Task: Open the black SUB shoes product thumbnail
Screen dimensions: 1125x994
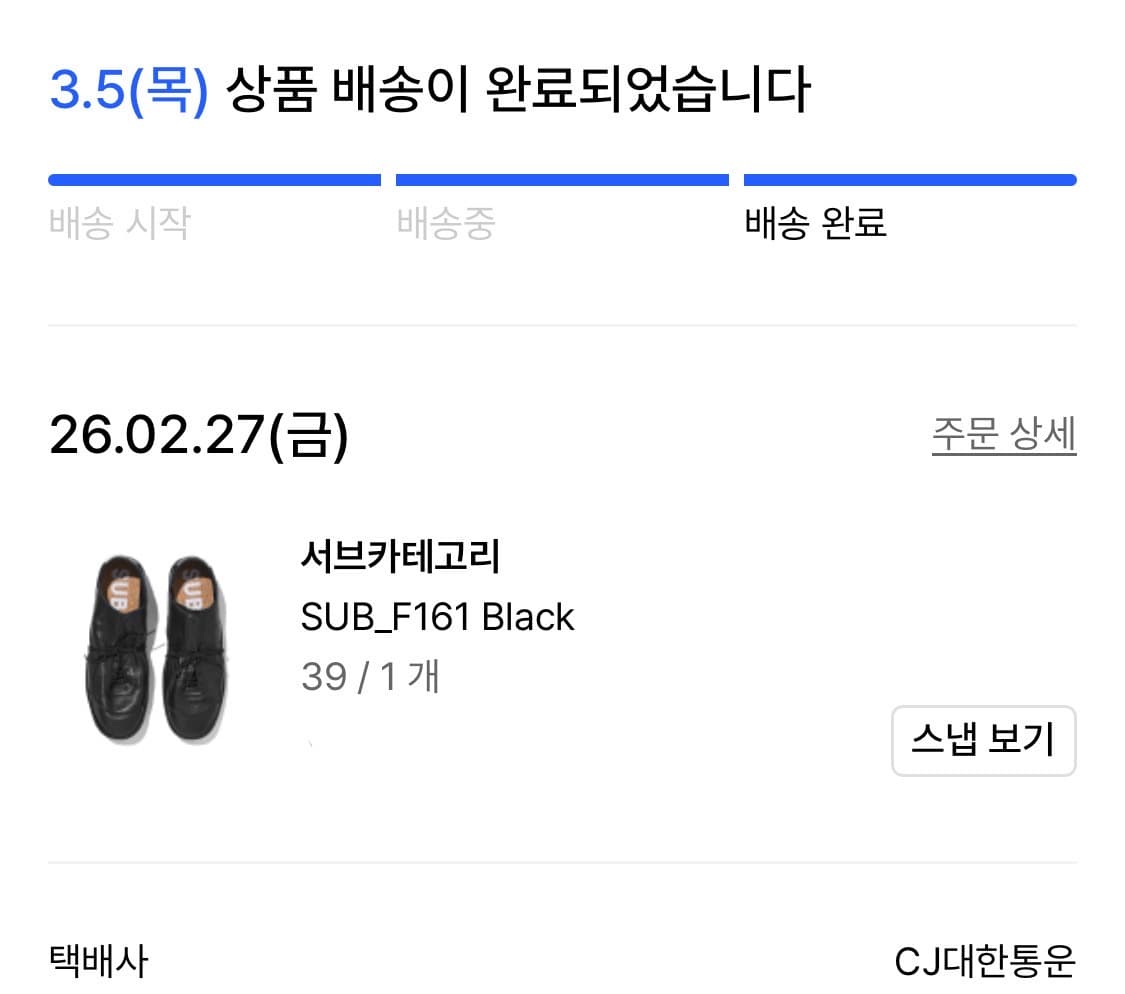Action: click(158, 647)
